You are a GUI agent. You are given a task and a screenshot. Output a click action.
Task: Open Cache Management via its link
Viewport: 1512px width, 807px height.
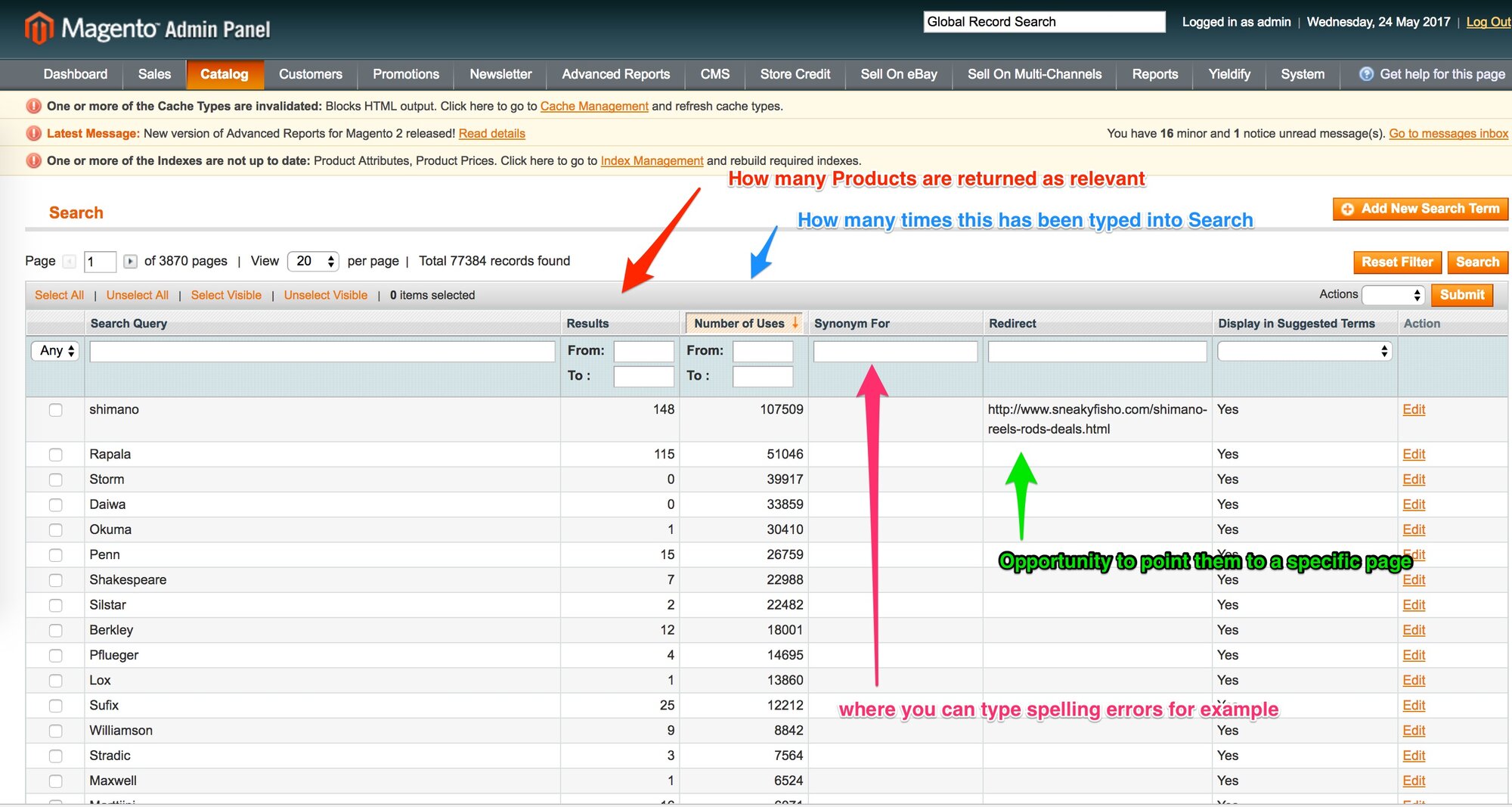[x=593, y=106]
